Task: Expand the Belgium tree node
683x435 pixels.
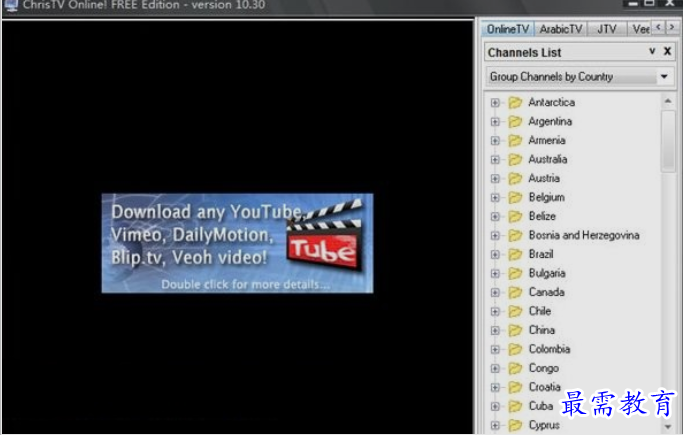Action: pos(495,198)
